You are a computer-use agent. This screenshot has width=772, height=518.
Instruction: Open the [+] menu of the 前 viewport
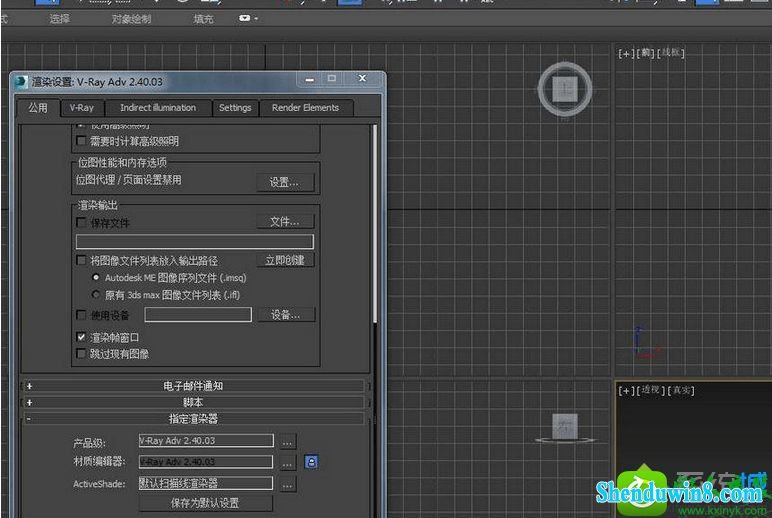pos(626,53)
